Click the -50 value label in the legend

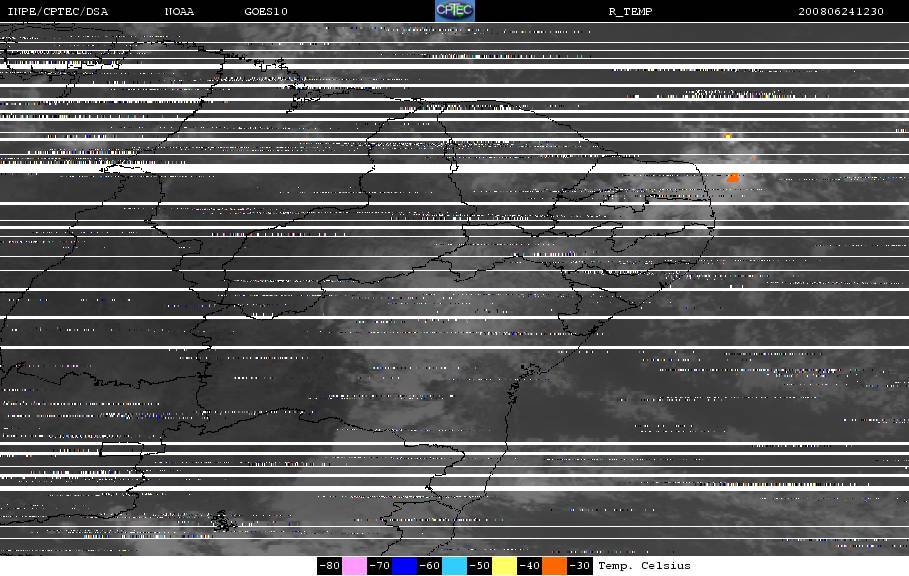[x=479, y=566]
